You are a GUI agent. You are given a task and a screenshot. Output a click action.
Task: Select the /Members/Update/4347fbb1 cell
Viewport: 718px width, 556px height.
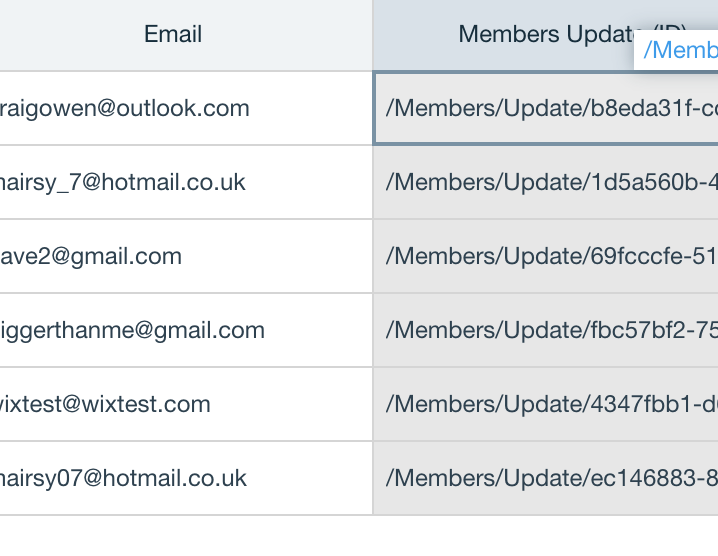[x=546, y=404]
